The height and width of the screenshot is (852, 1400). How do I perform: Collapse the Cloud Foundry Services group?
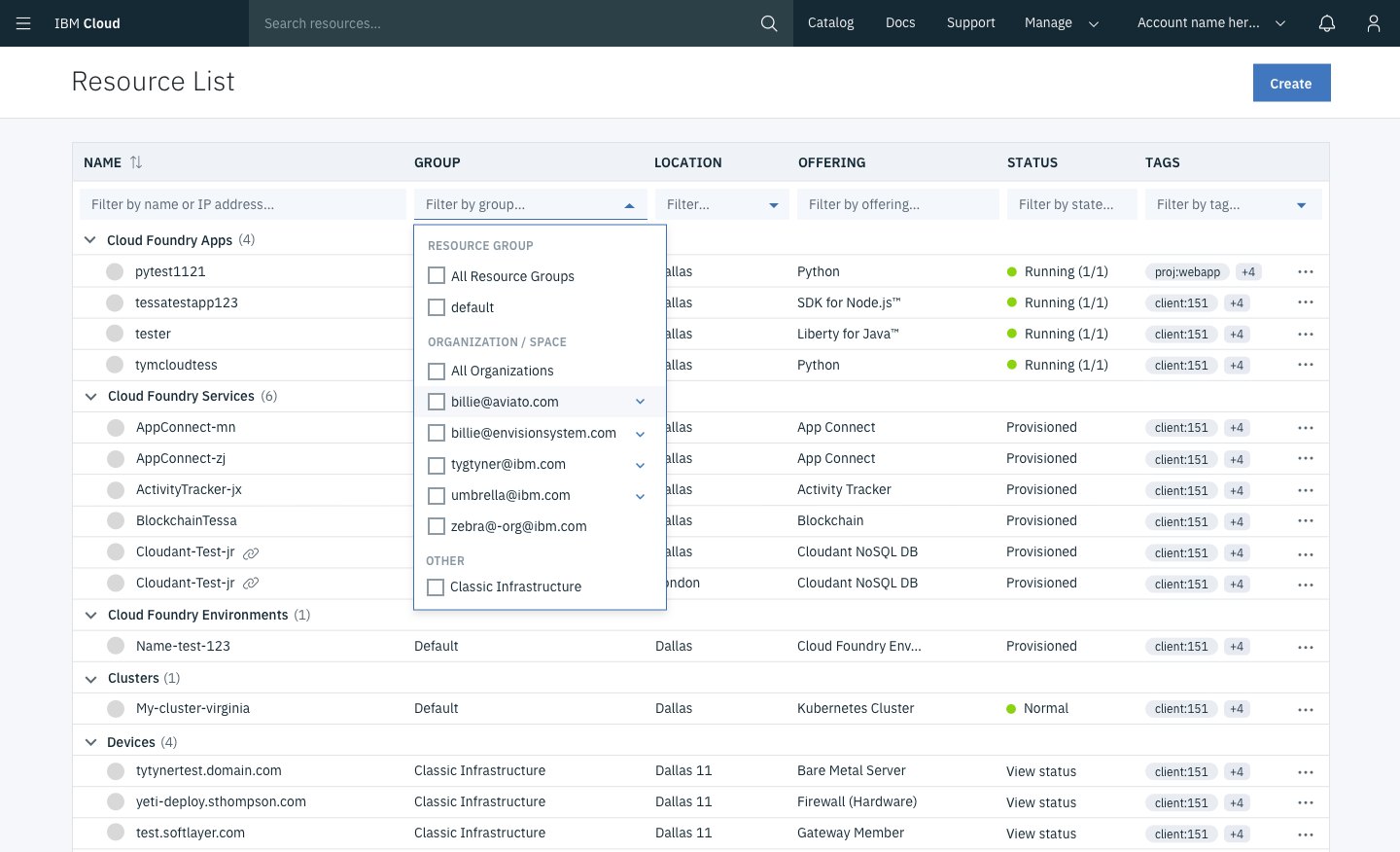coord(90,396)
